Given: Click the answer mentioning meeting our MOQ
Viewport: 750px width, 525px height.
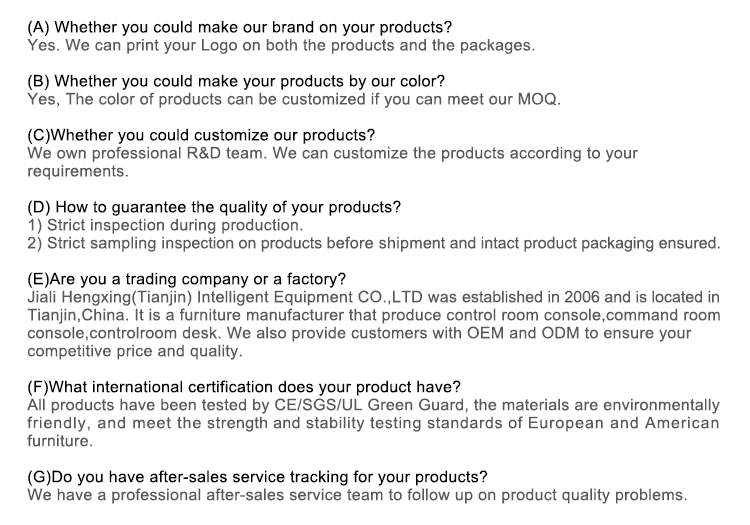Looking at the screenshot, I should pyautogui.click(x=294, y=100).
